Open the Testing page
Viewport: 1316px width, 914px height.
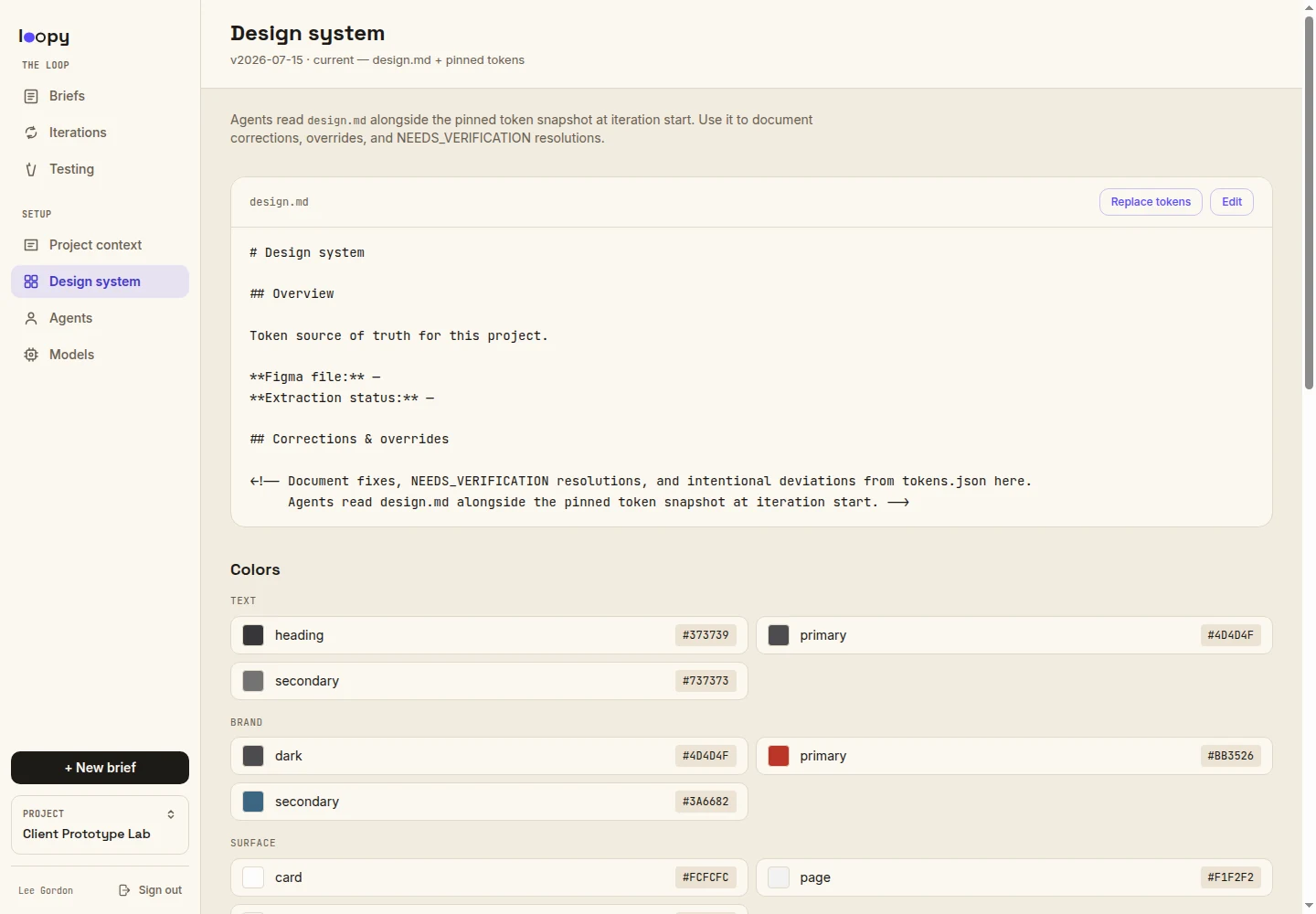pos(100,169)
